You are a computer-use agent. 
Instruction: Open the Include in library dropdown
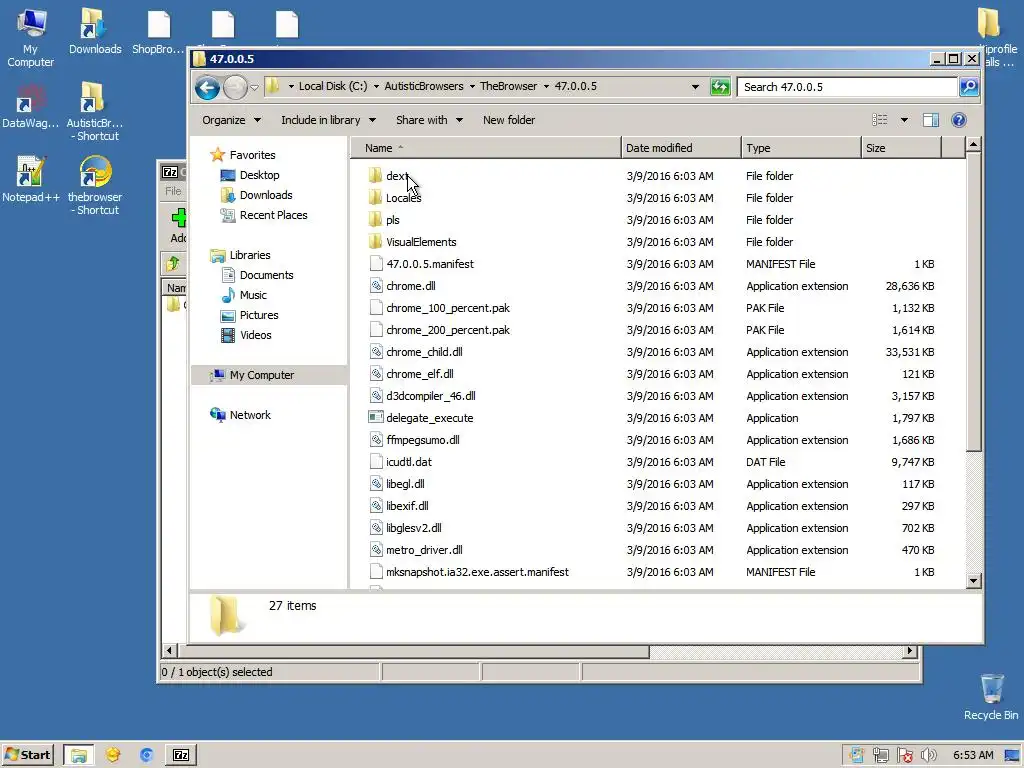(x=328, y=120)
